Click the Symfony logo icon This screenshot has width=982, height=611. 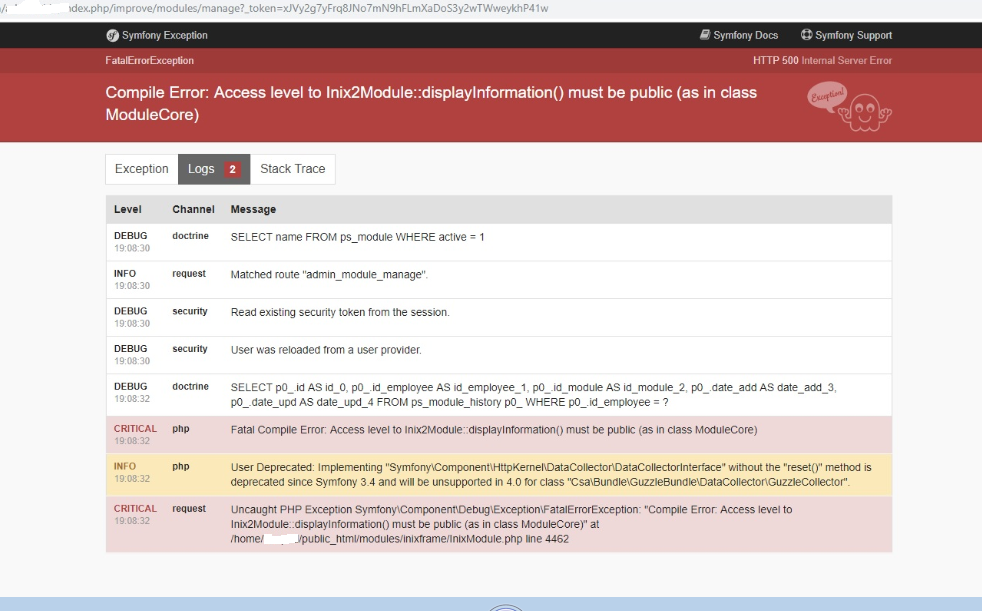[x=112, y=36]
